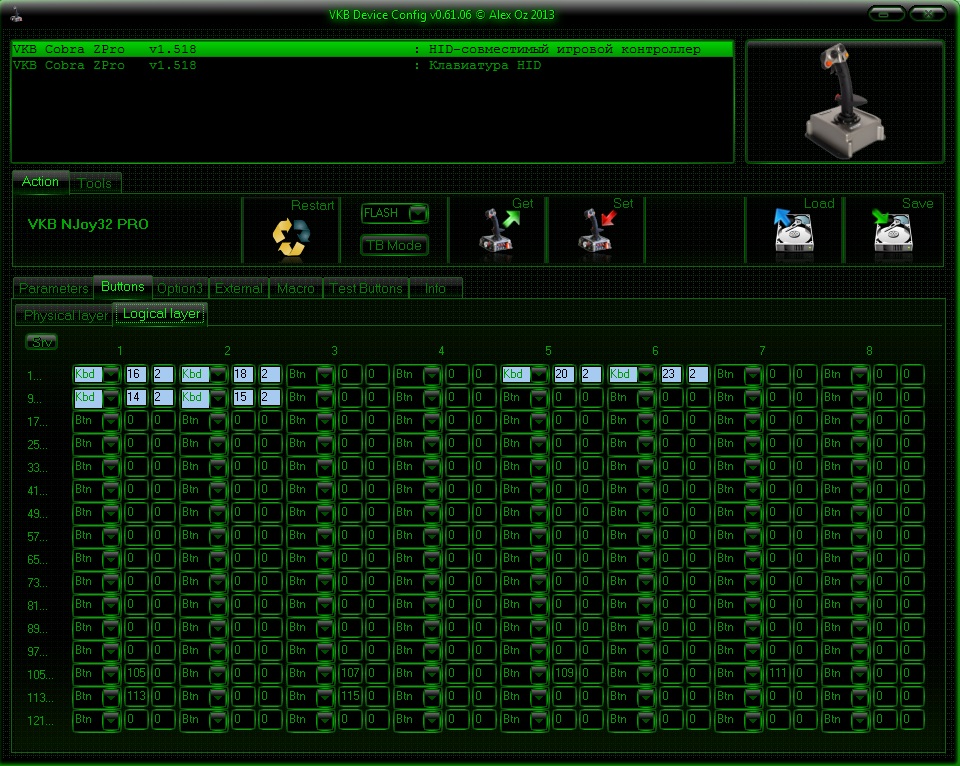
Task: Click the Get joystick icon
Action: [x=498, y=231]
